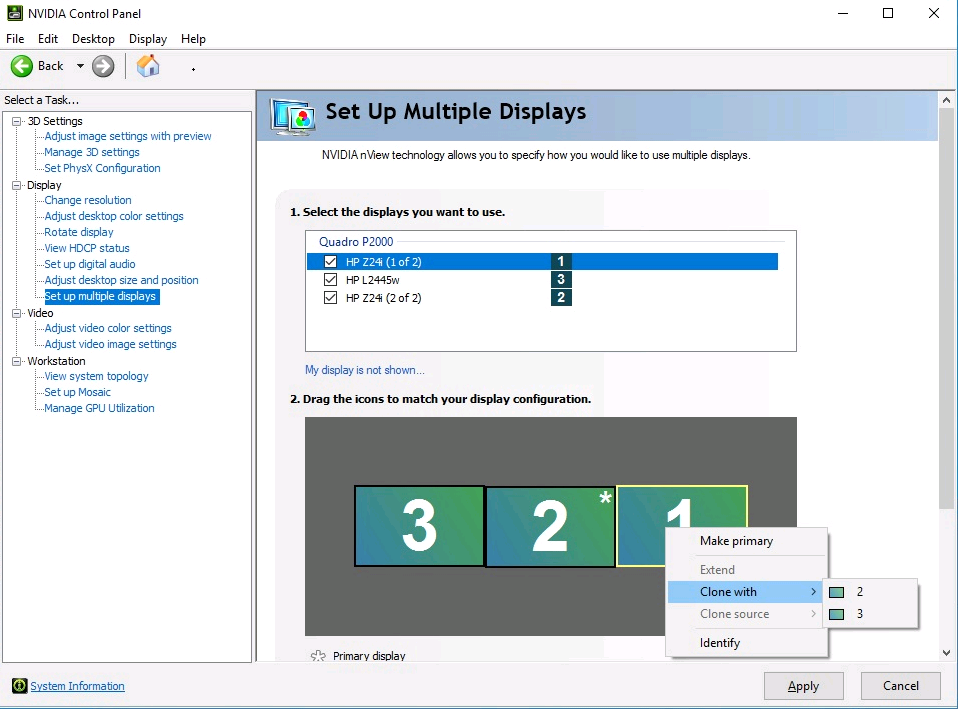Open Adjust video image settings
958x709 pixels.
click(110, 344)
